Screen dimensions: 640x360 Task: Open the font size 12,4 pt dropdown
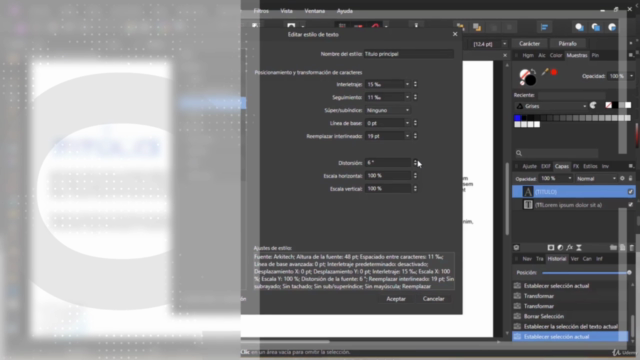point(504,44)
